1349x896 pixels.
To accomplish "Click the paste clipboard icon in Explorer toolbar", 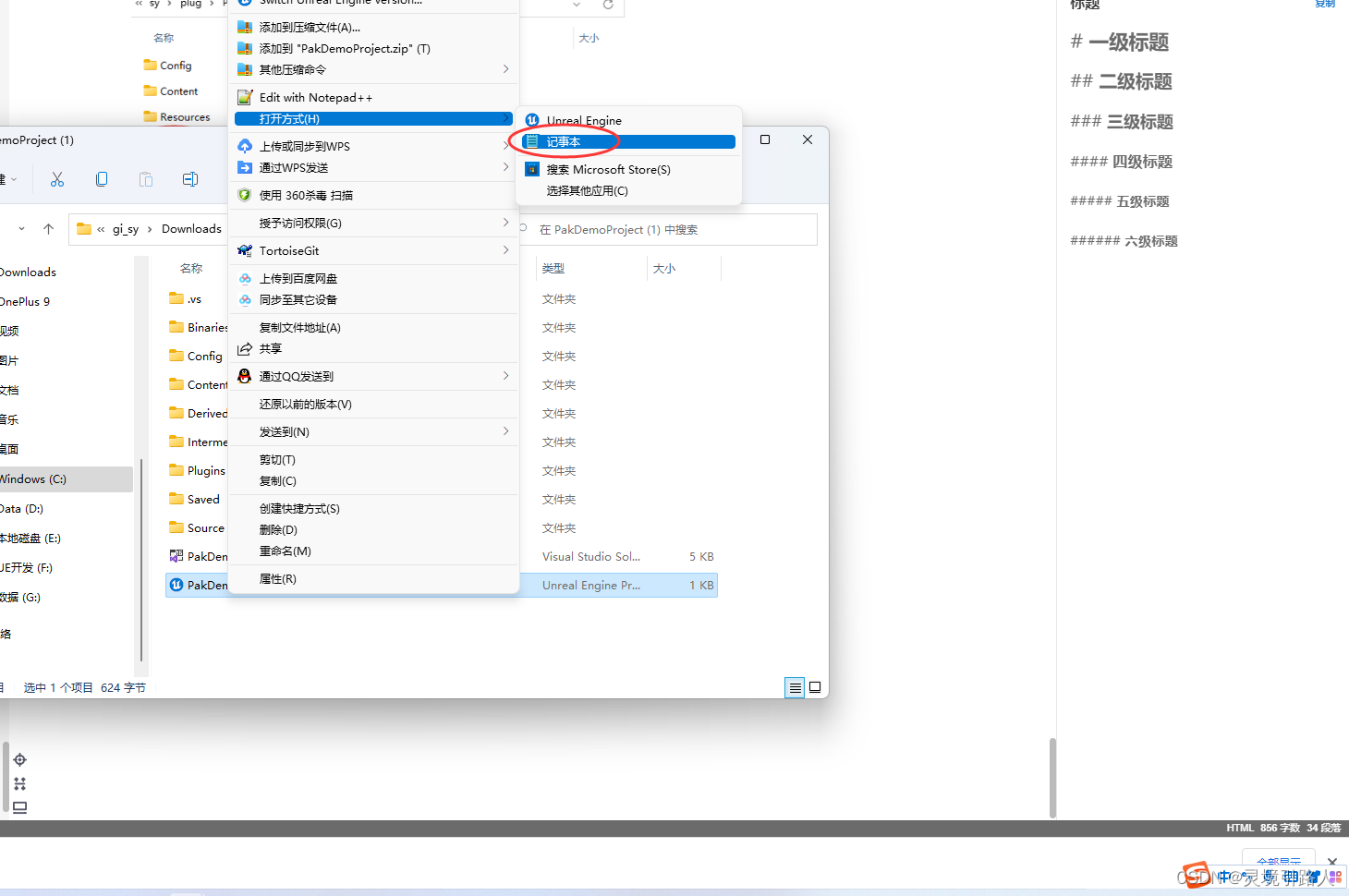I will (146, 179).
